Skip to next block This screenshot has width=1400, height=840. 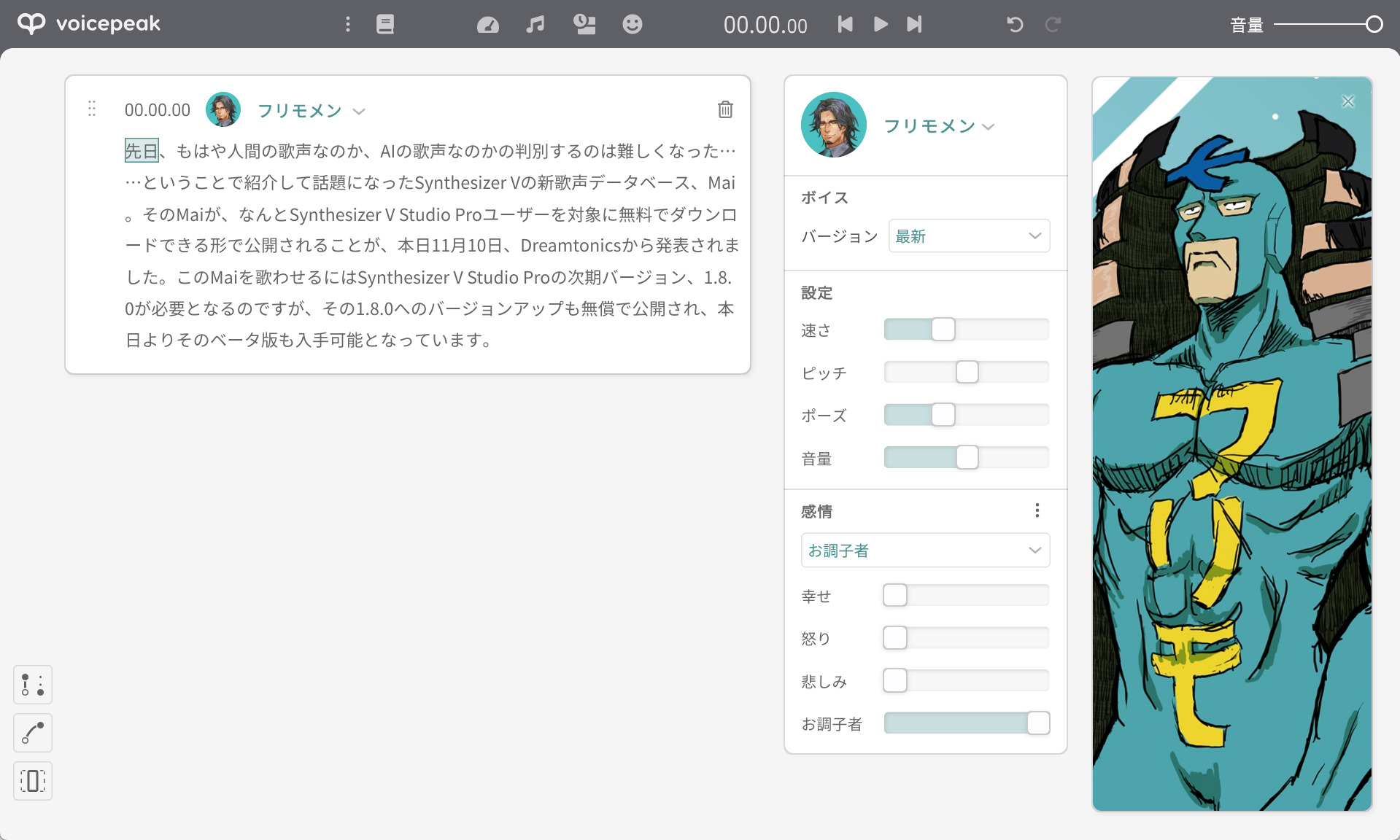click(914, 24)
